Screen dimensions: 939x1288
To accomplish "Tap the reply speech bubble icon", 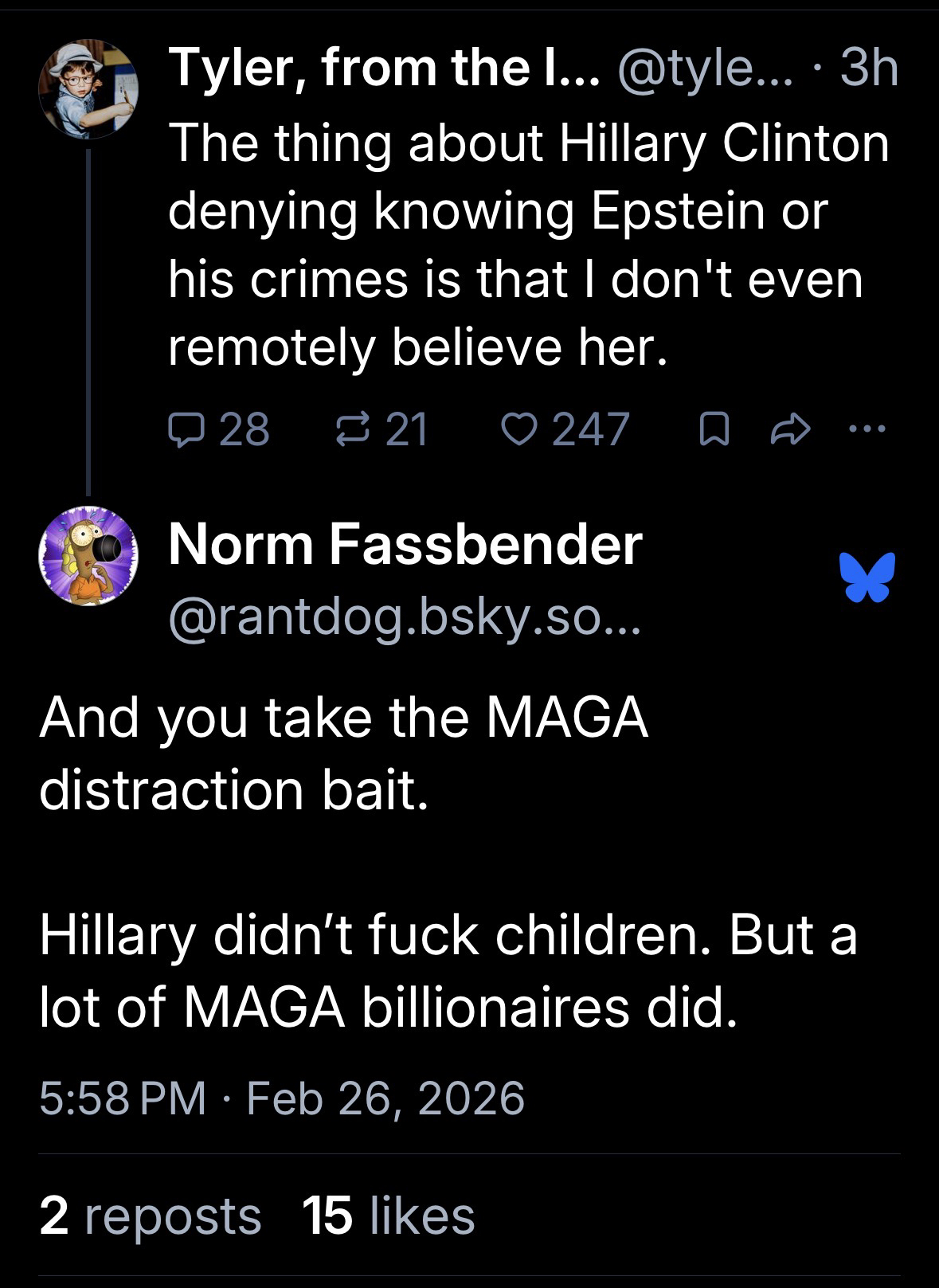I will [185, 430].
